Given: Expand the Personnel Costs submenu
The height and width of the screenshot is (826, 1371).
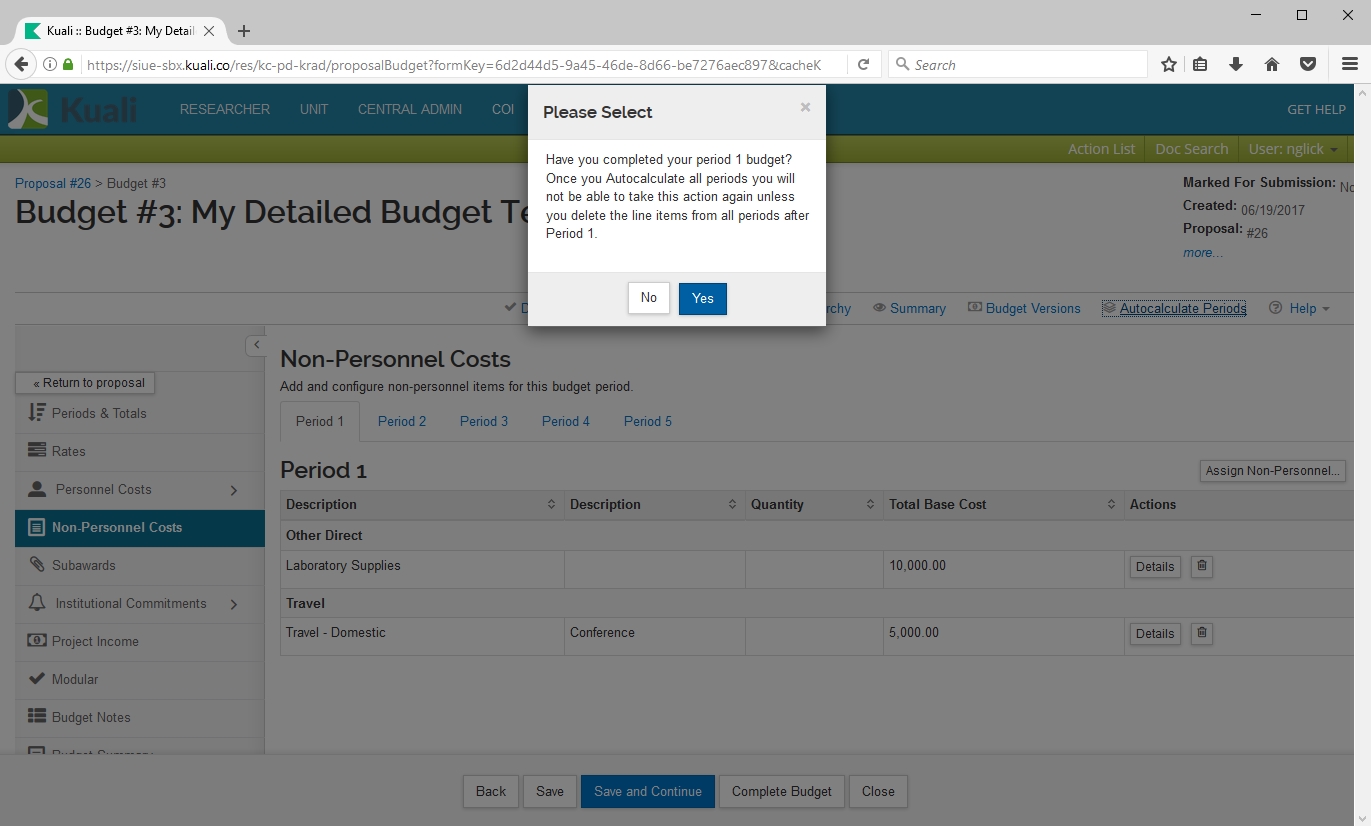Looking at the screenshot, I should (234, 490).
